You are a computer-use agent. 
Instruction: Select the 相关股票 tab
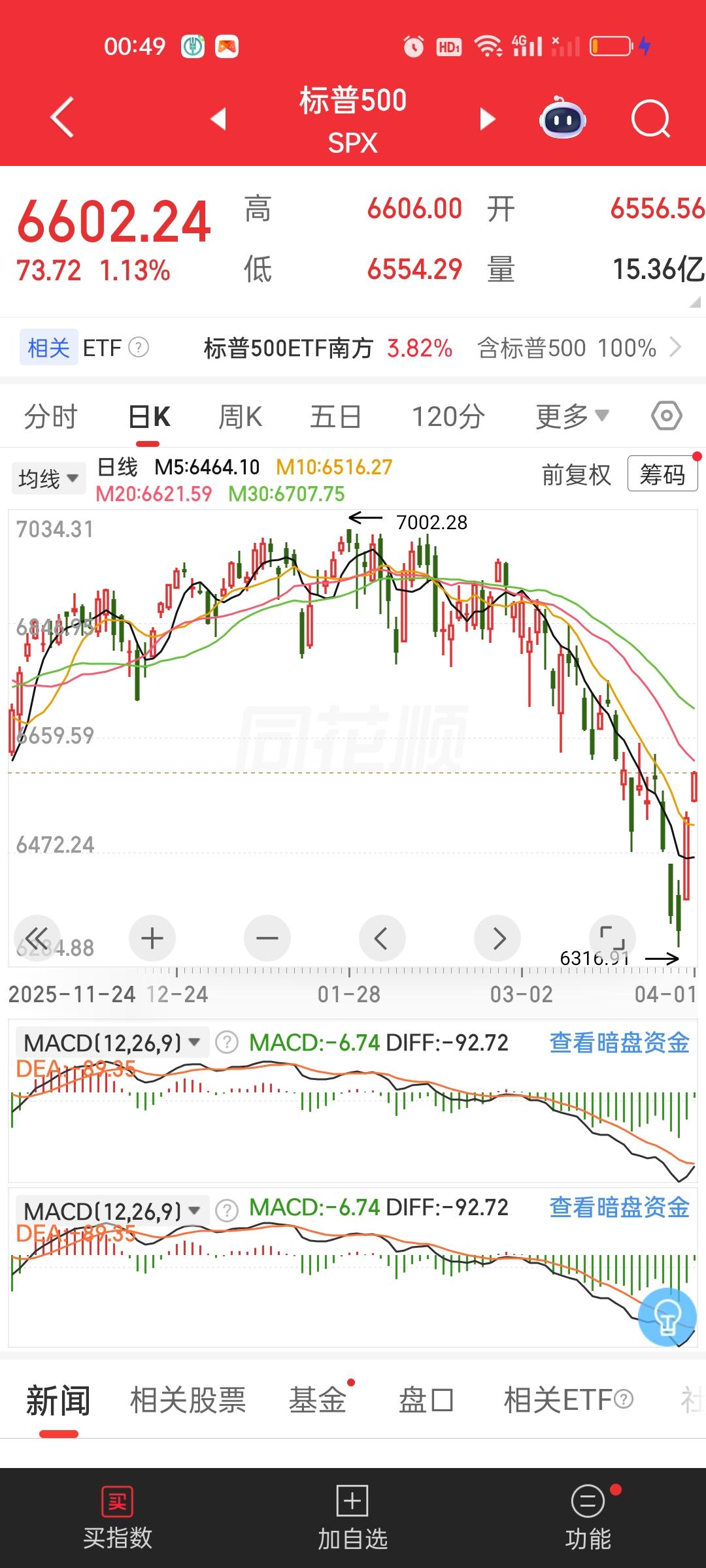pos(188,1401)
